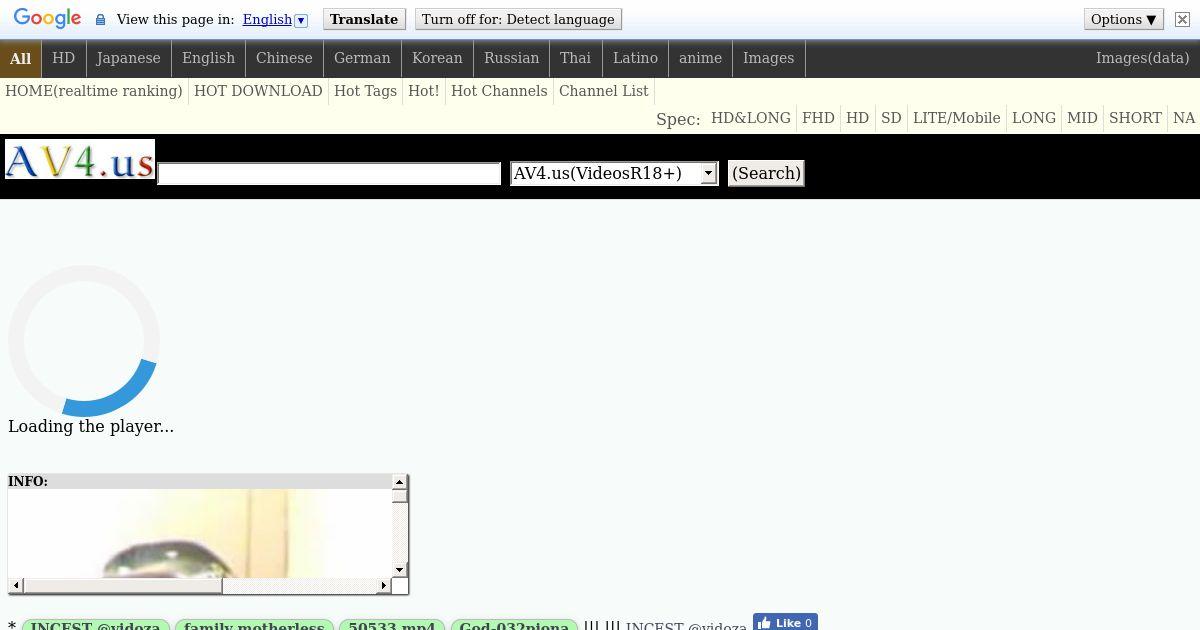Click the Translate button
The image size is (1200, 630).
point(364,19)
